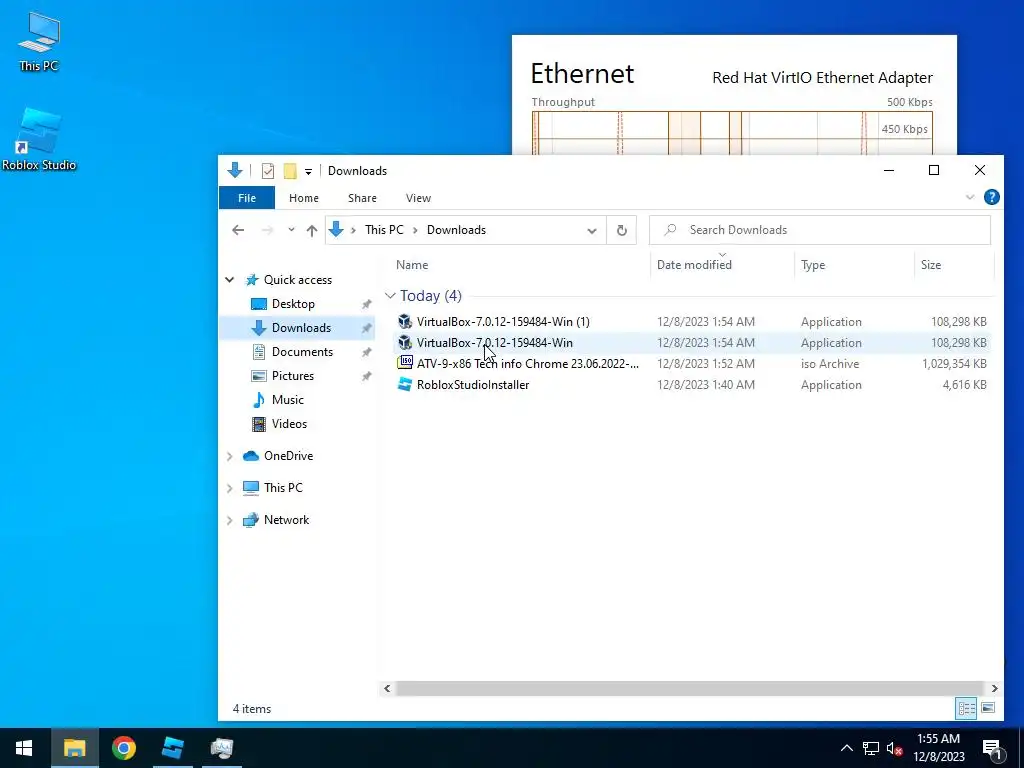Switch to Large icons view layout
This screenshot has height=768, width=1024.
click(988, 709)
